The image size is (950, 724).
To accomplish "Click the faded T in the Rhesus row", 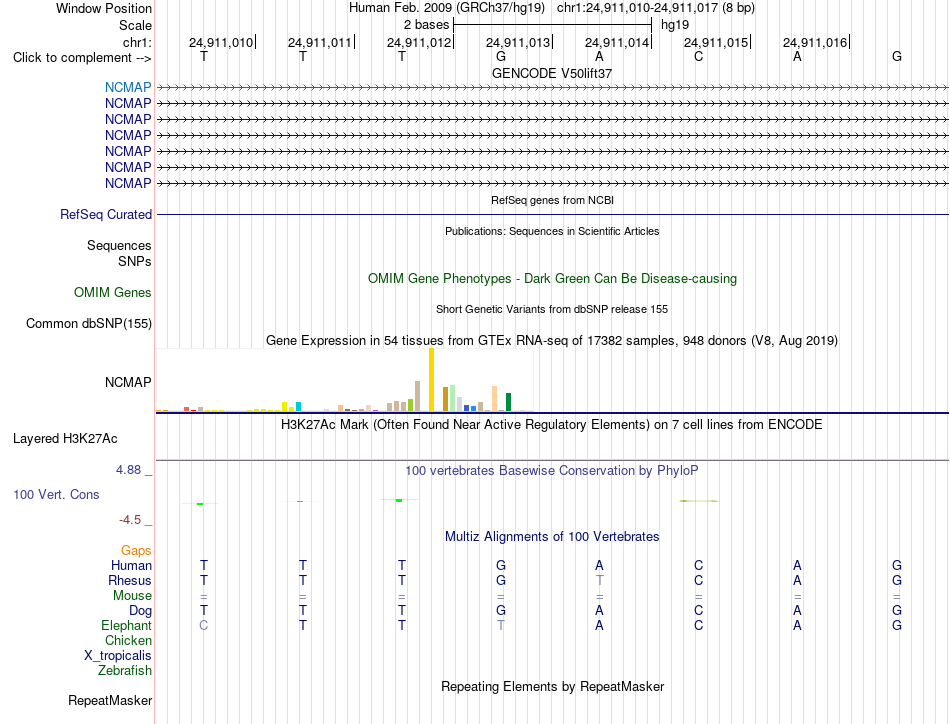I will pyautogui.click(x=599, y=580).
